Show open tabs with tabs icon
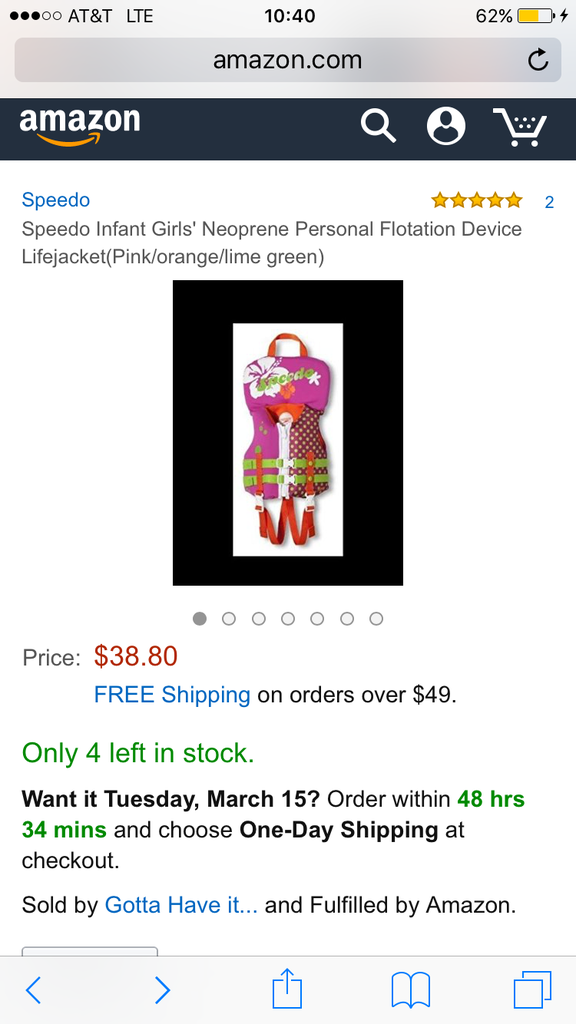 pos(532,990)
